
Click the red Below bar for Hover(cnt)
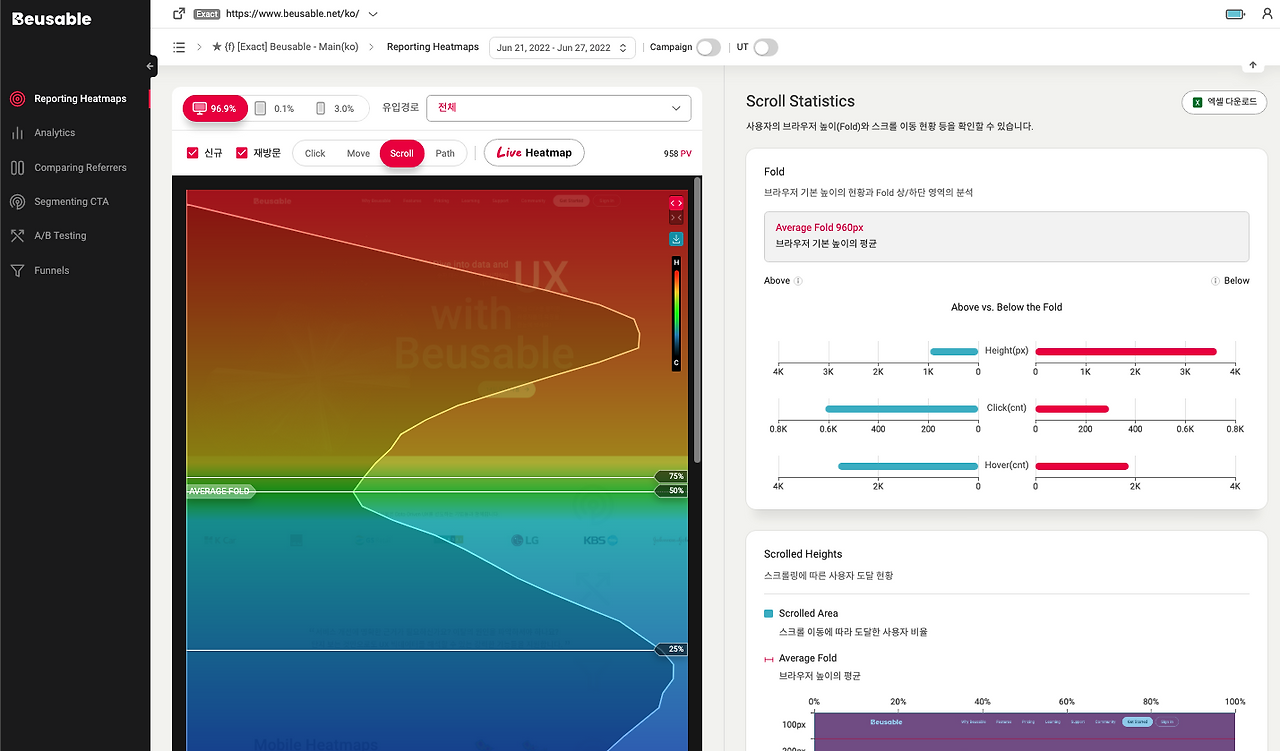1082,466
